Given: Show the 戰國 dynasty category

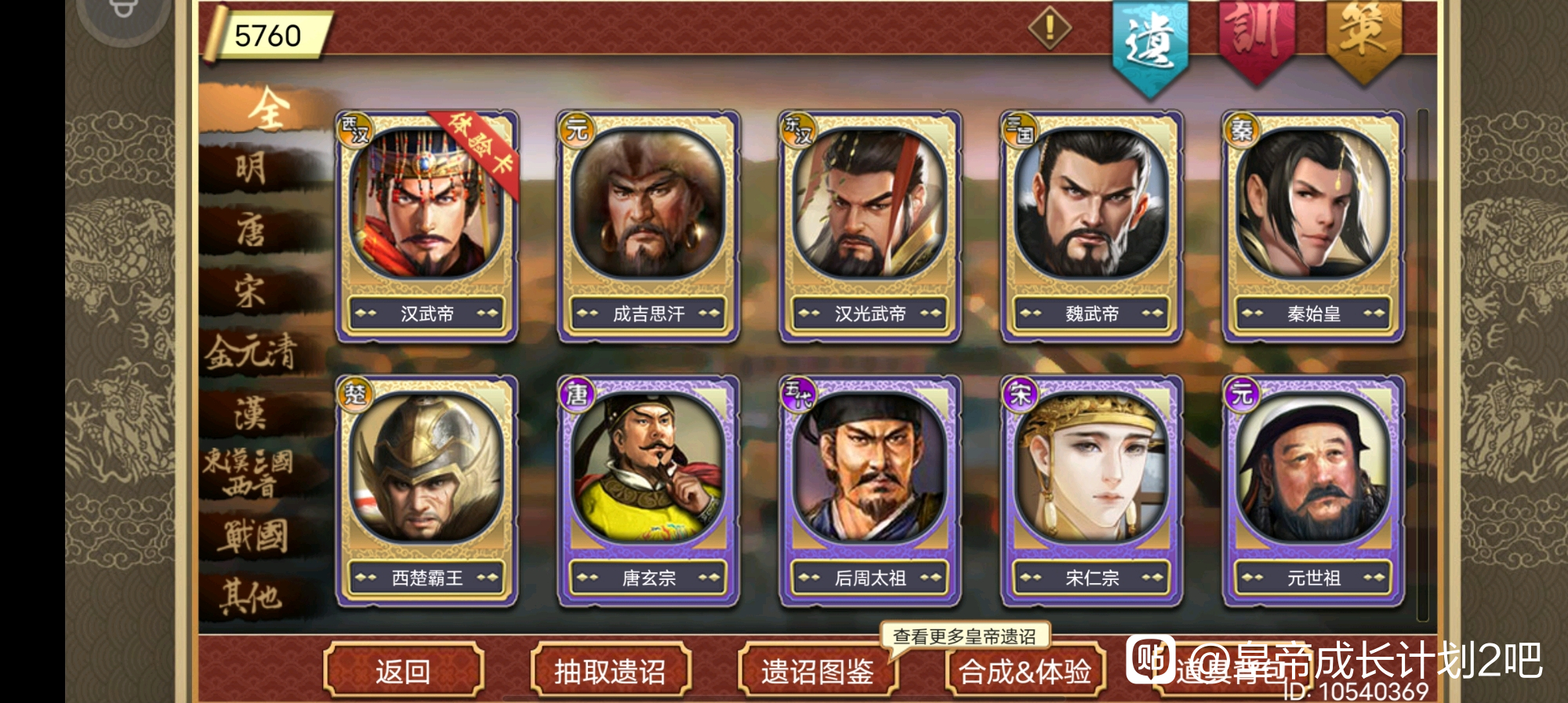Looking at the screenshot, I should 252,536.
